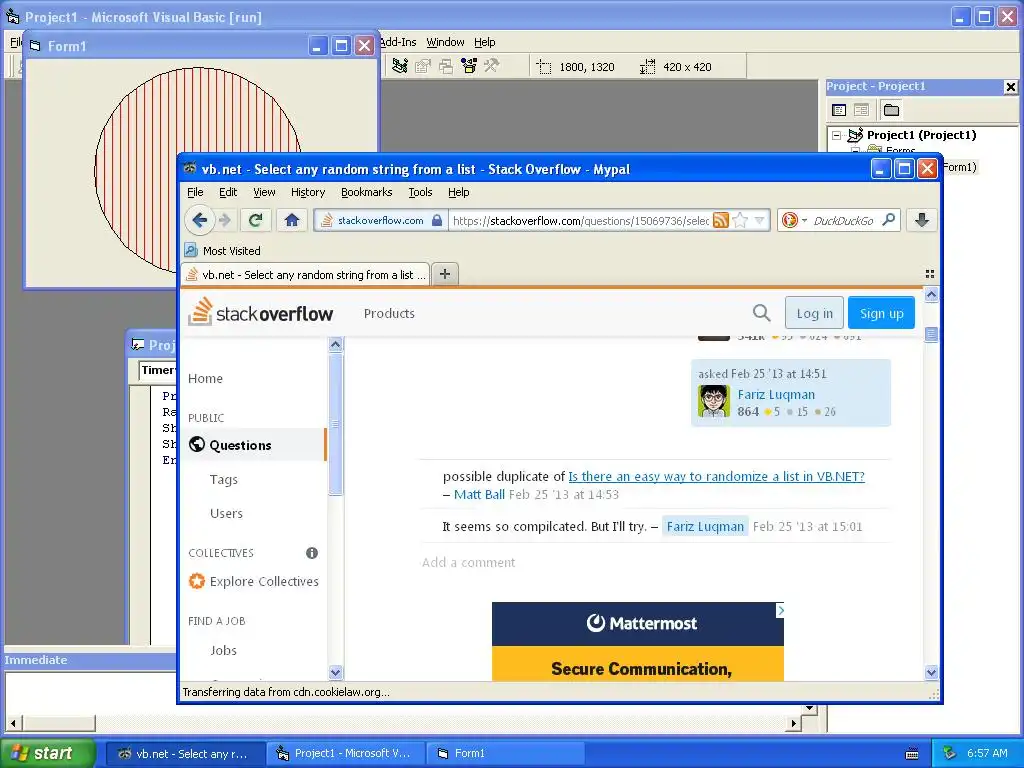Click the Sign up button
The width and height of the screenshot is (1024, 768).
[881, 313]
